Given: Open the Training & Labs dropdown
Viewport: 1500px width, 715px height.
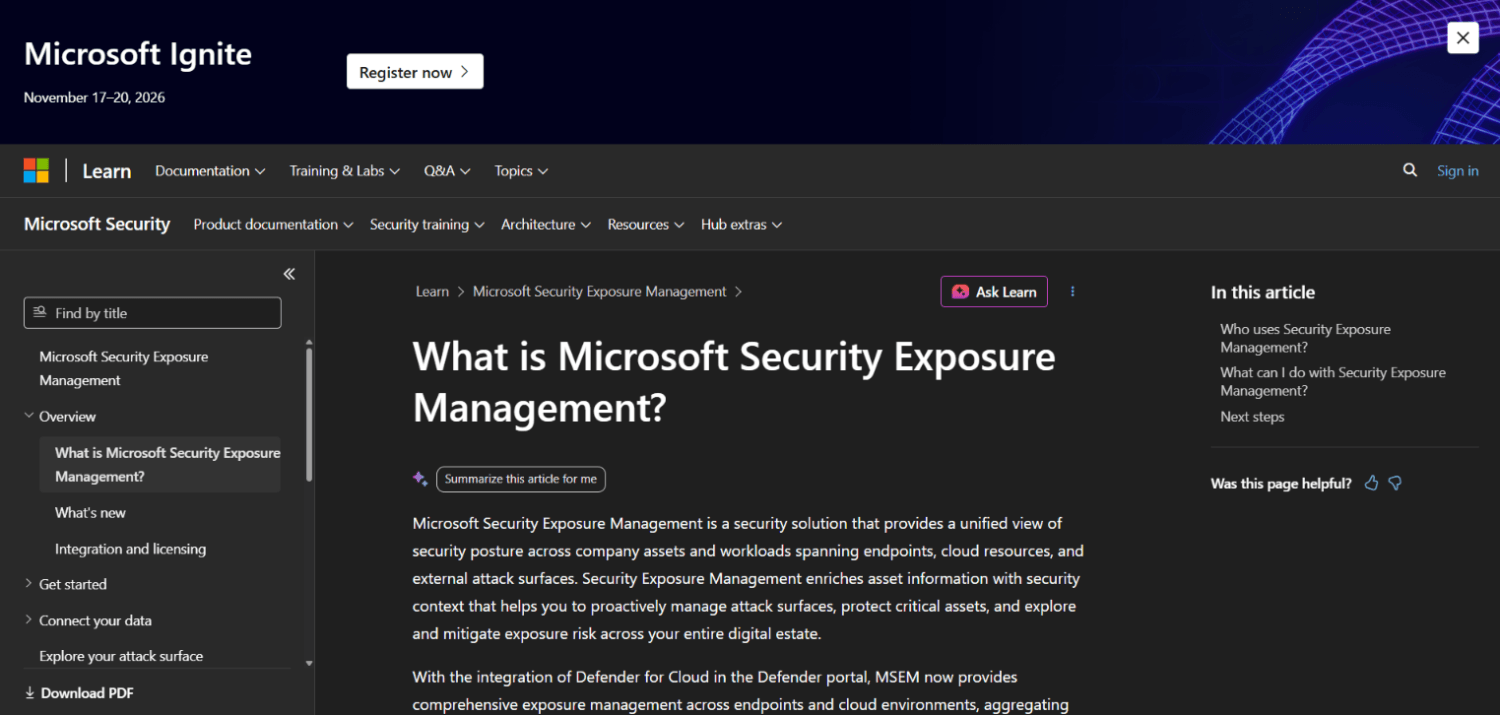Looking at the screenshot, I should [345, 171].
